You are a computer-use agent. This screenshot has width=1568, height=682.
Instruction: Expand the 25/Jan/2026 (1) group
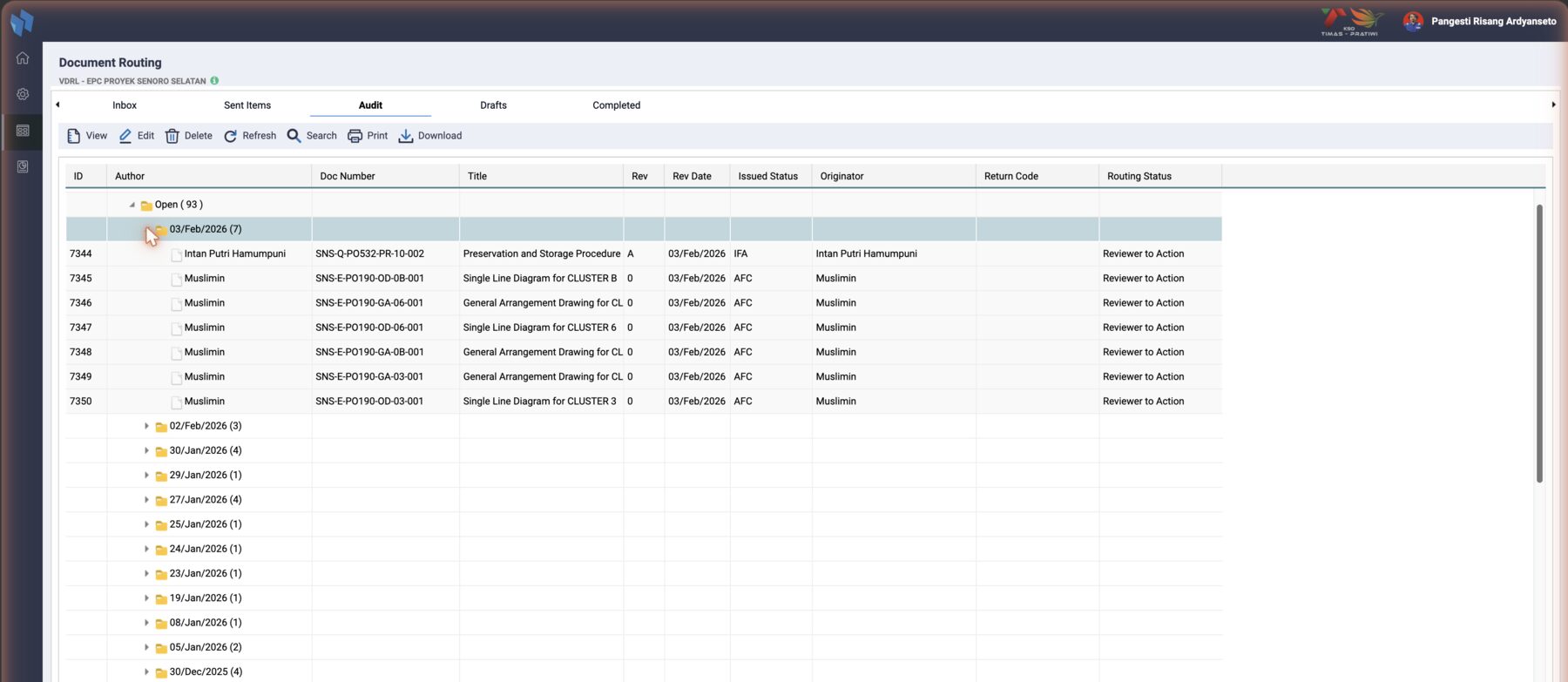pyautogui.click(x=146, y=524)
